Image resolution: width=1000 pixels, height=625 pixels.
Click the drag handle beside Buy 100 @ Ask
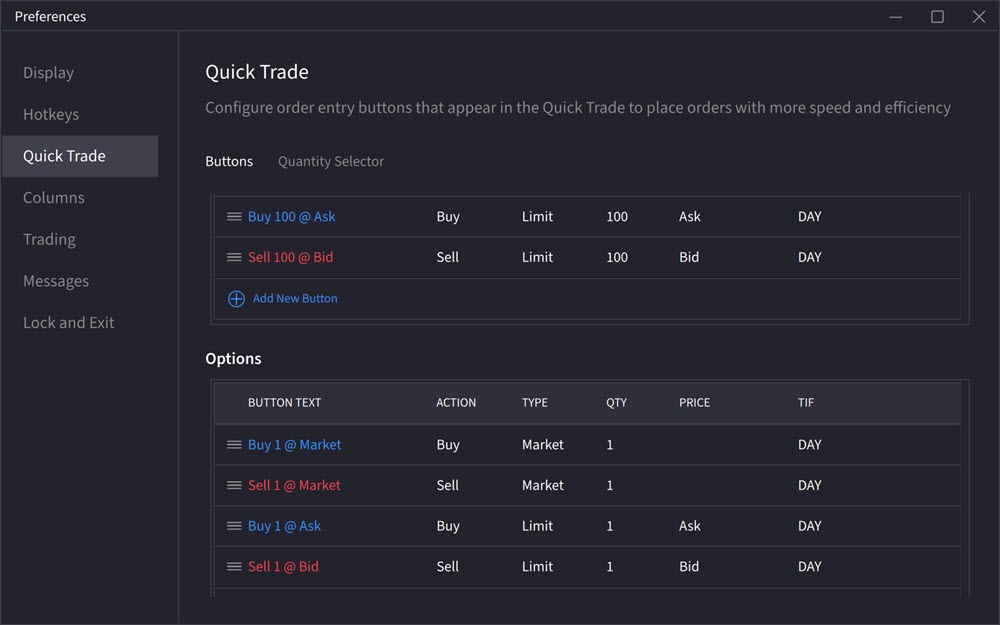click(235, 216)
